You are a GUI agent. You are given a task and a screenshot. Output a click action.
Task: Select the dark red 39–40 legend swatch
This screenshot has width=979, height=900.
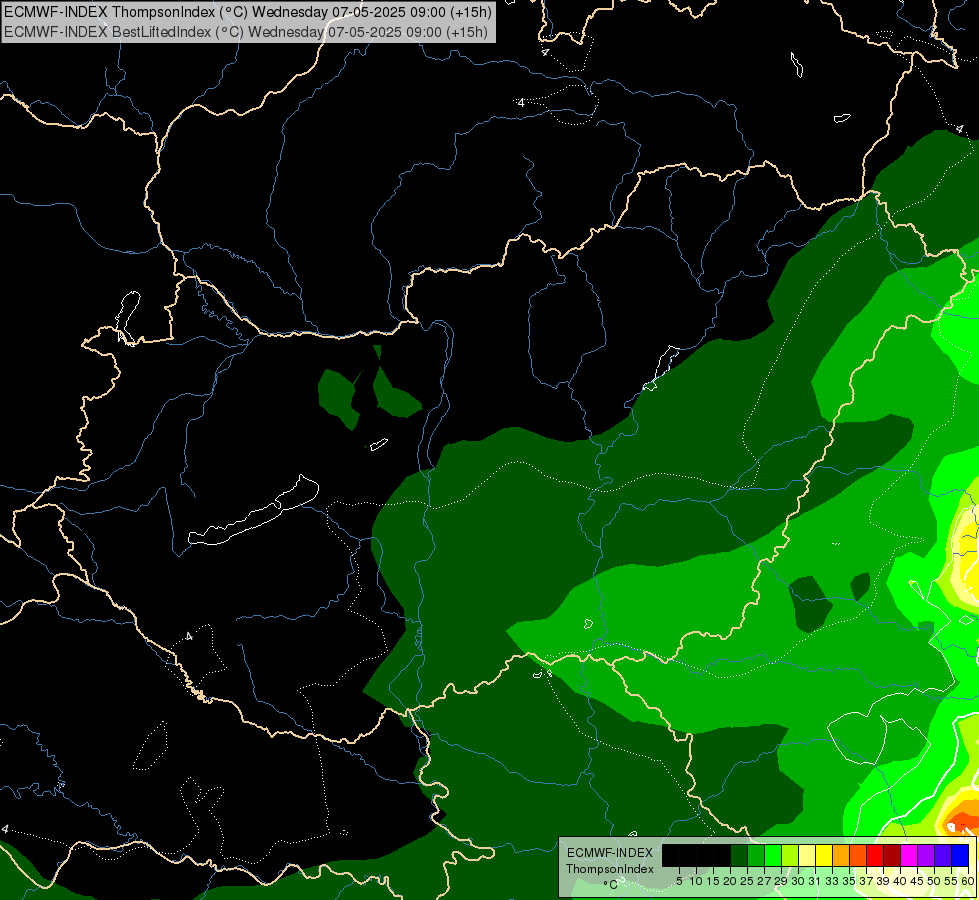click(x=892, y=855)
